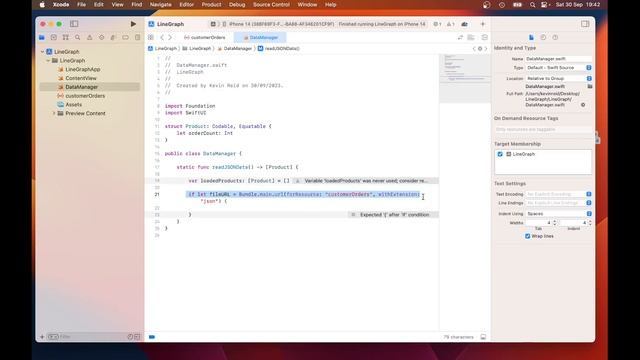Reveal full path in Finder arrow
Screen dimensions: 640x360
point(583,105)
